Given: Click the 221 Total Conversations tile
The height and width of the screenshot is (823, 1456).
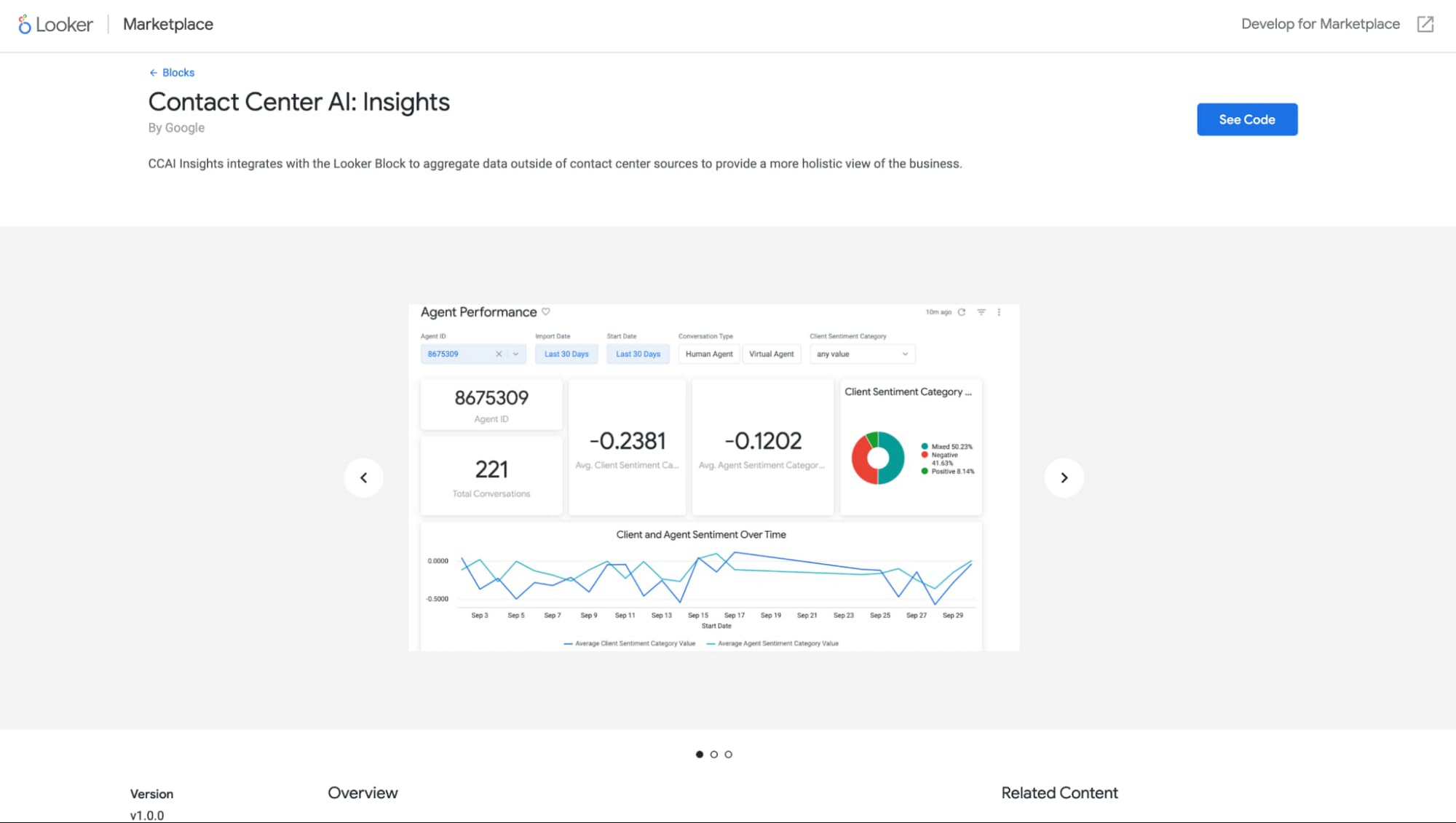Looking at the screenshot, I should (x=491, y=477).
